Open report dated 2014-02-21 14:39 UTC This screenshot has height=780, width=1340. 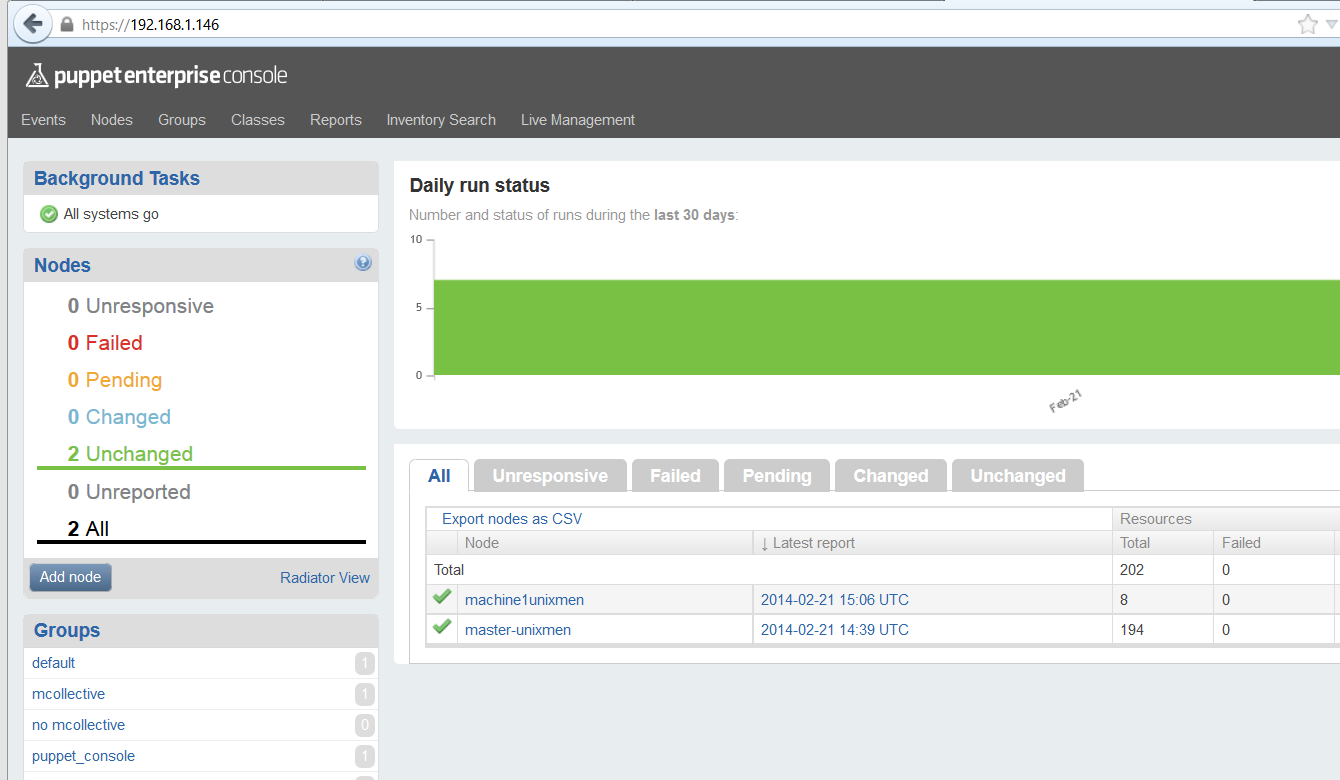click(835, 630)
